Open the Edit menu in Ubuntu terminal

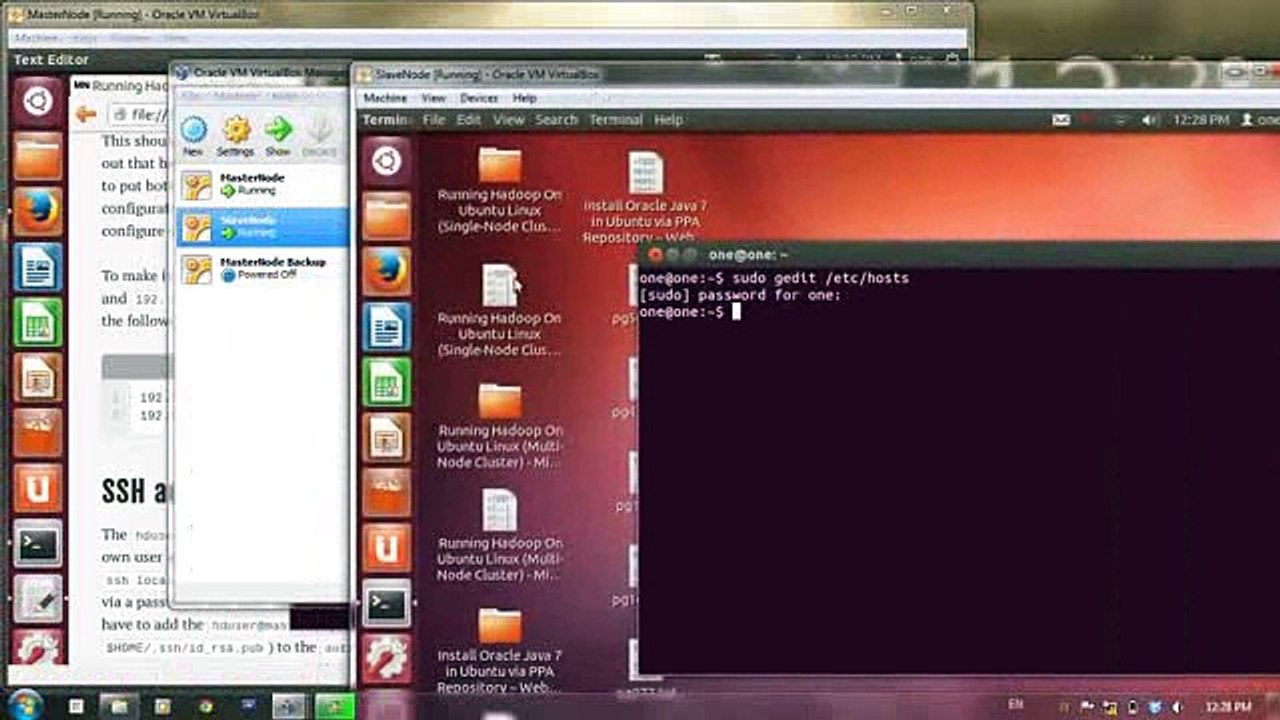tap(469, 120)
